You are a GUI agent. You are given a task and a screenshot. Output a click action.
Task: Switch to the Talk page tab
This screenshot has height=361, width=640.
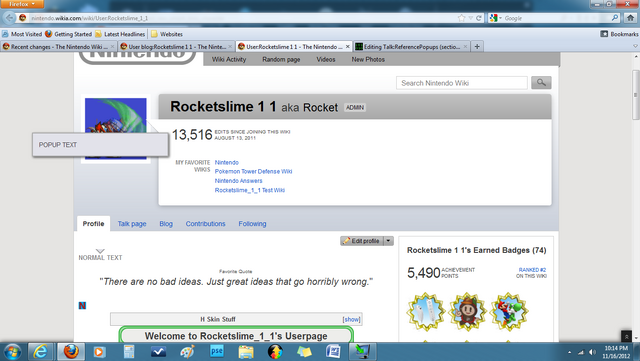[132, 224]
